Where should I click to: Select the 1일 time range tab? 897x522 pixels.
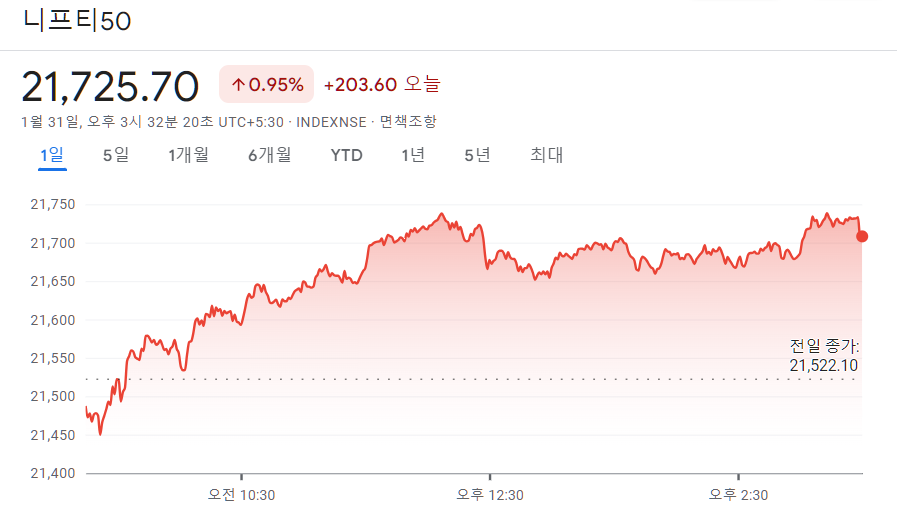(x=52, y=155)
